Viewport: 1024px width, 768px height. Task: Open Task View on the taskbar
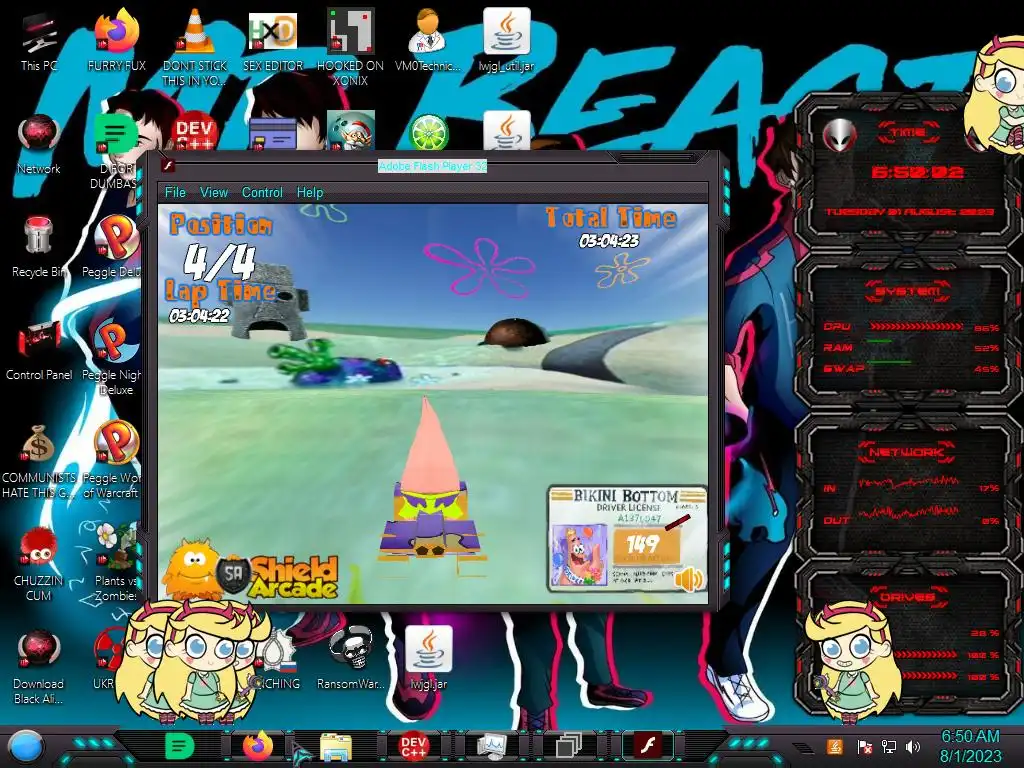[x=569, y=746]
